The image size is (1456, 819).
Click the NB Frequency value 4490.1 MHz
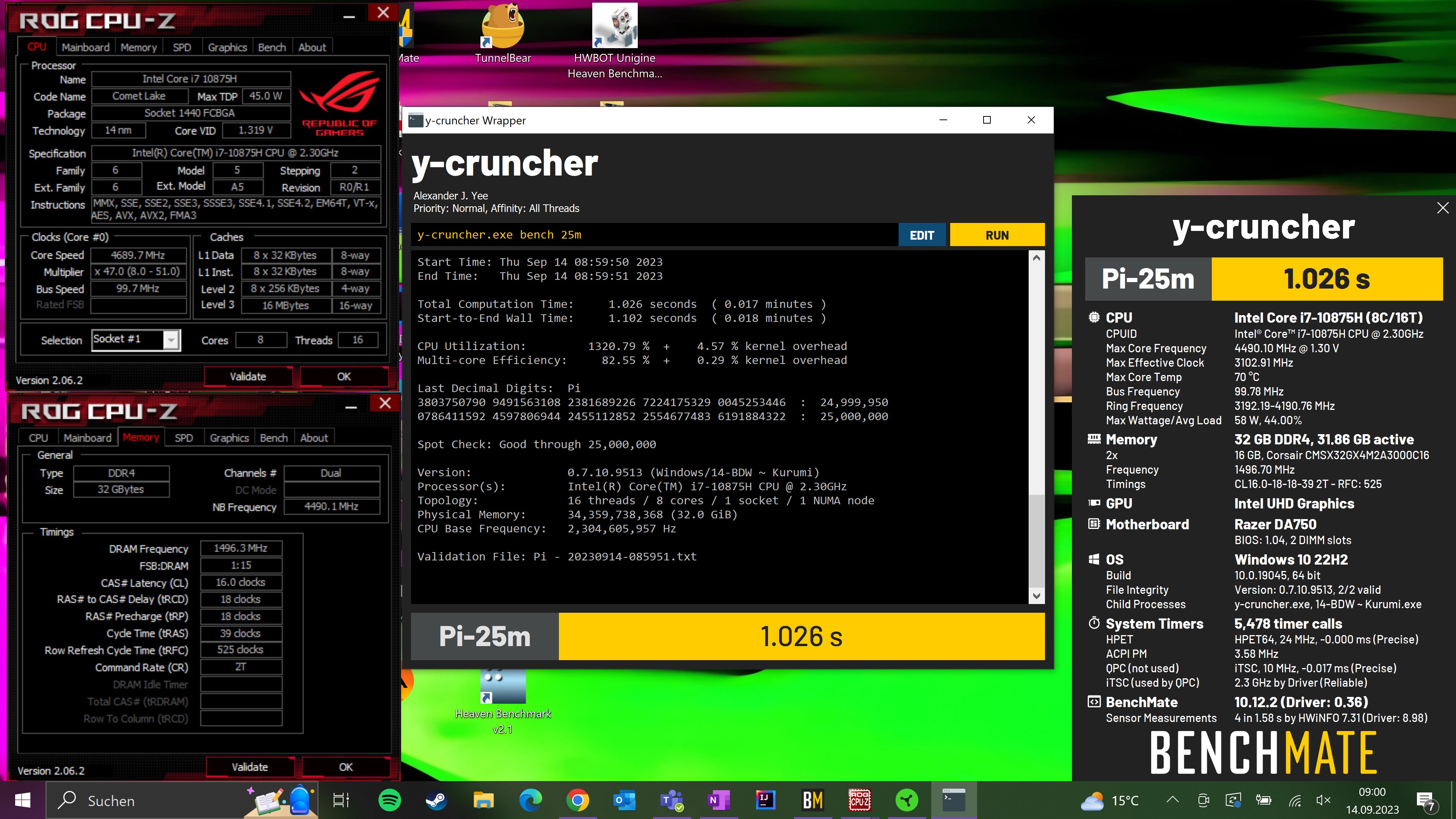331,507
